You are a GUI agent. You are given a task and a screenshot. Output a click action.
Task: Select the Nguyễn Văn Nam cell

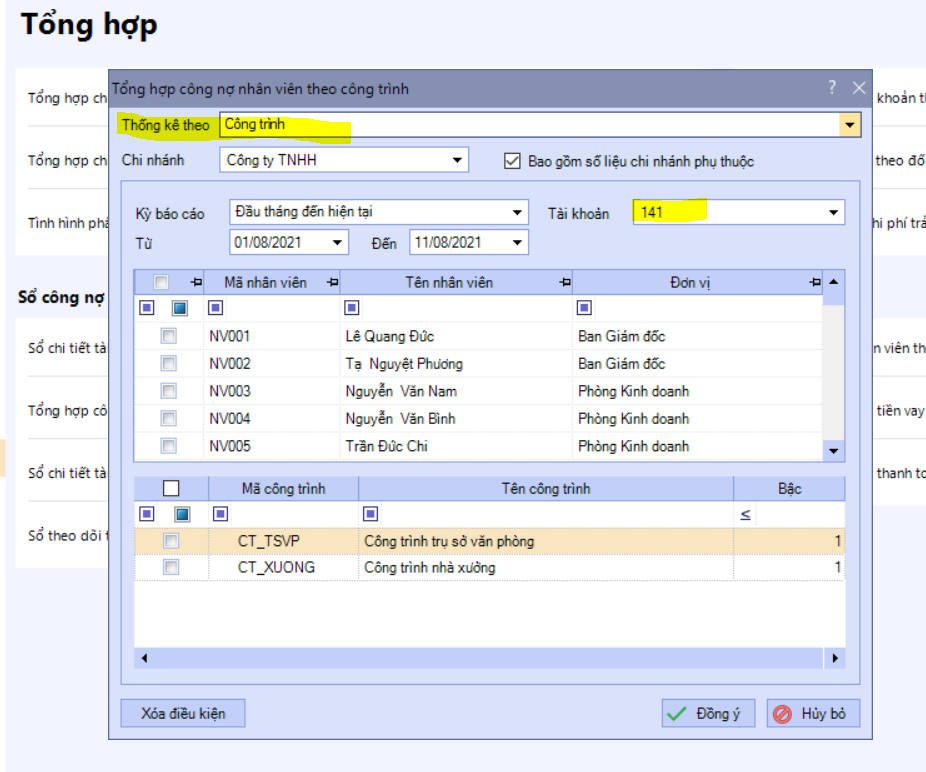pyautogui.click(x=455, y=391)
